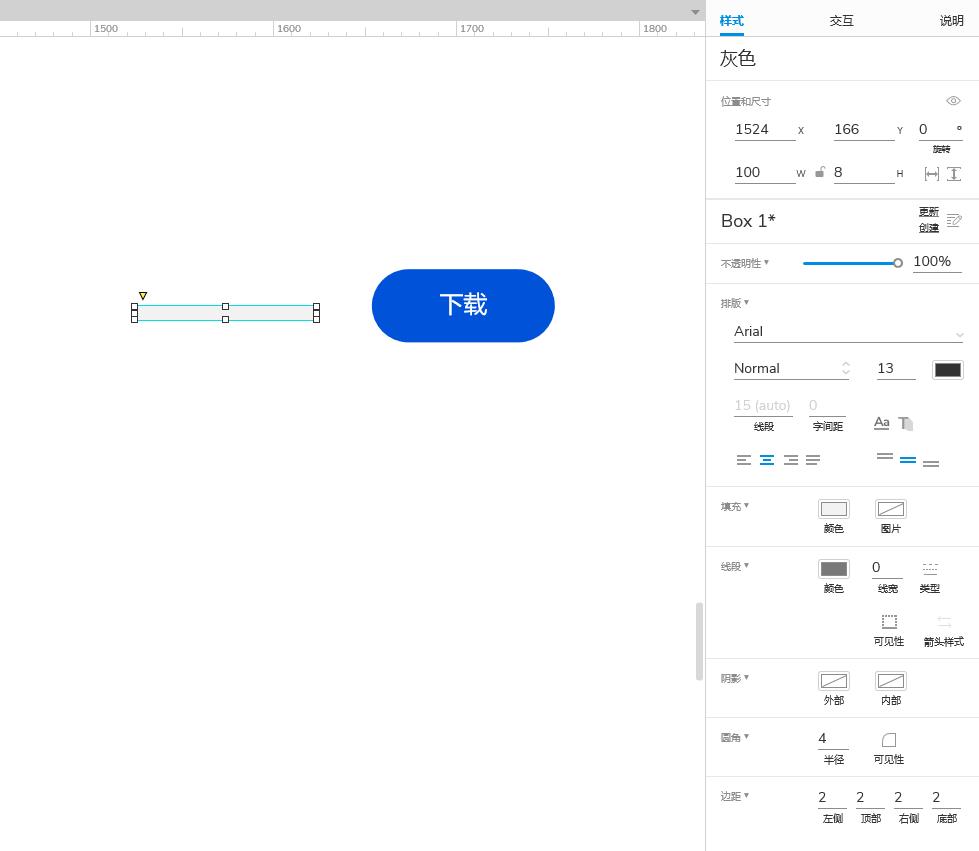This screenshot has height=851, width=979.
Task: Edit the character spacing field
Action: coord(827,406)
